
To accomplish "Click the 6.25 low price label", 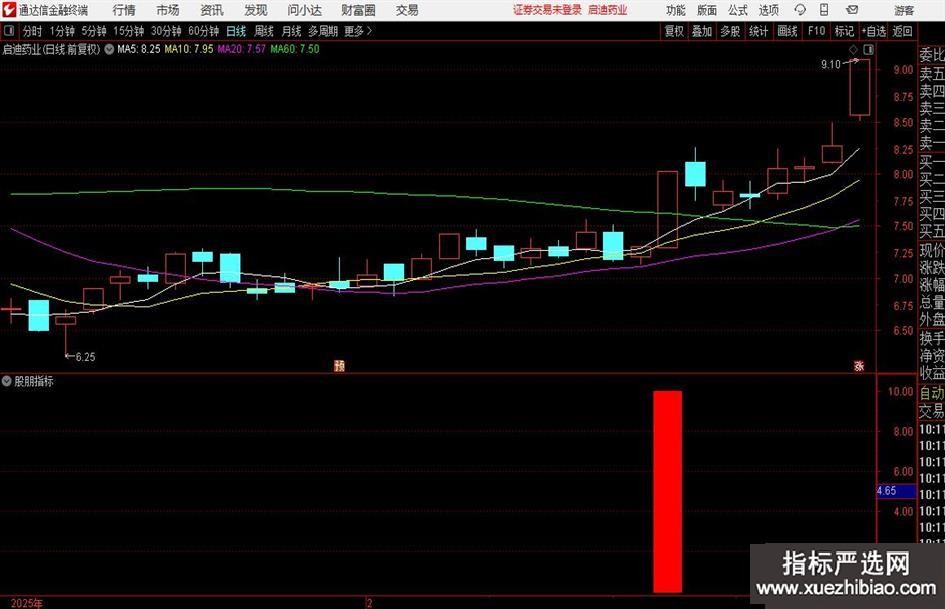I will [85, 357].
